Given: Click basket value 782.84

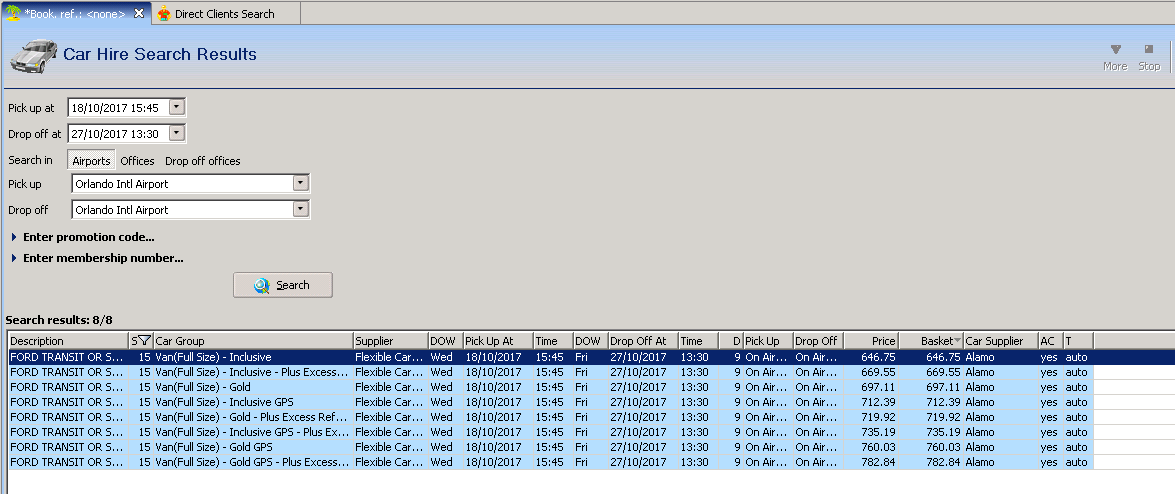Looking at the screenshot, I should coord(943,463).
